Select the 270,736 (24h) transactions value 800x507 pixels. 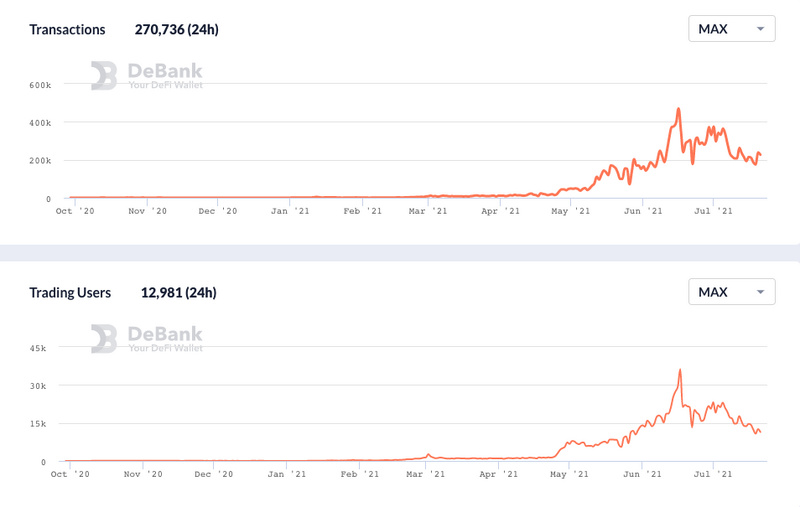click(177, 29)
